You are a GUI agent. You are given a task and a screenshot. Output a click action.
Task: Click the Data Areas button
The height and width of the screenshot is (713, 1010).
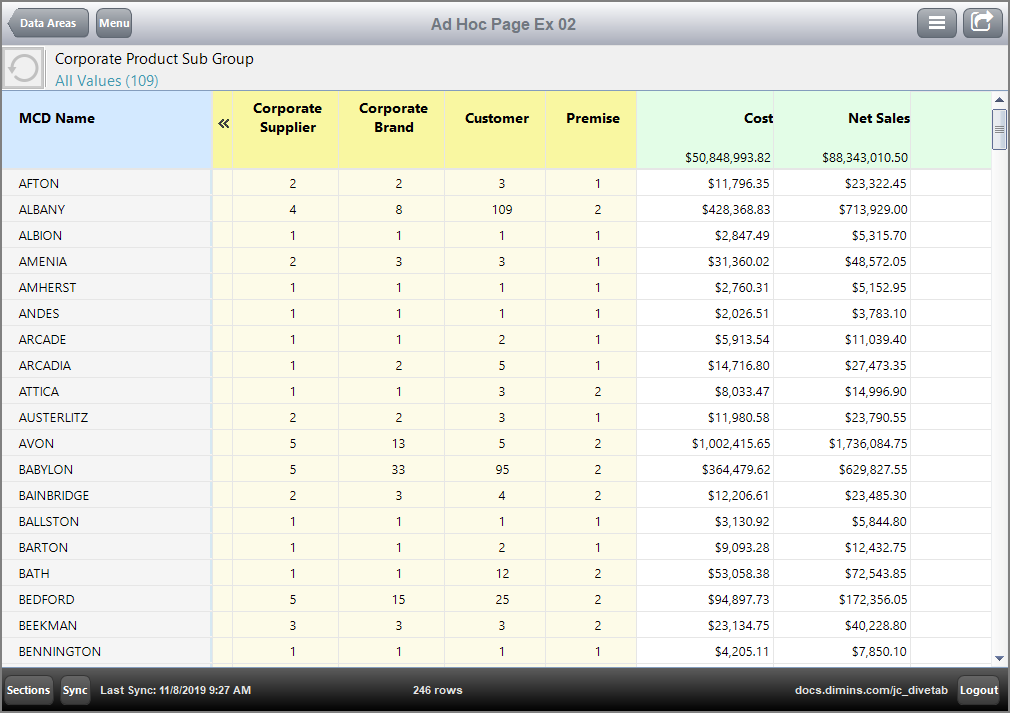47,22
